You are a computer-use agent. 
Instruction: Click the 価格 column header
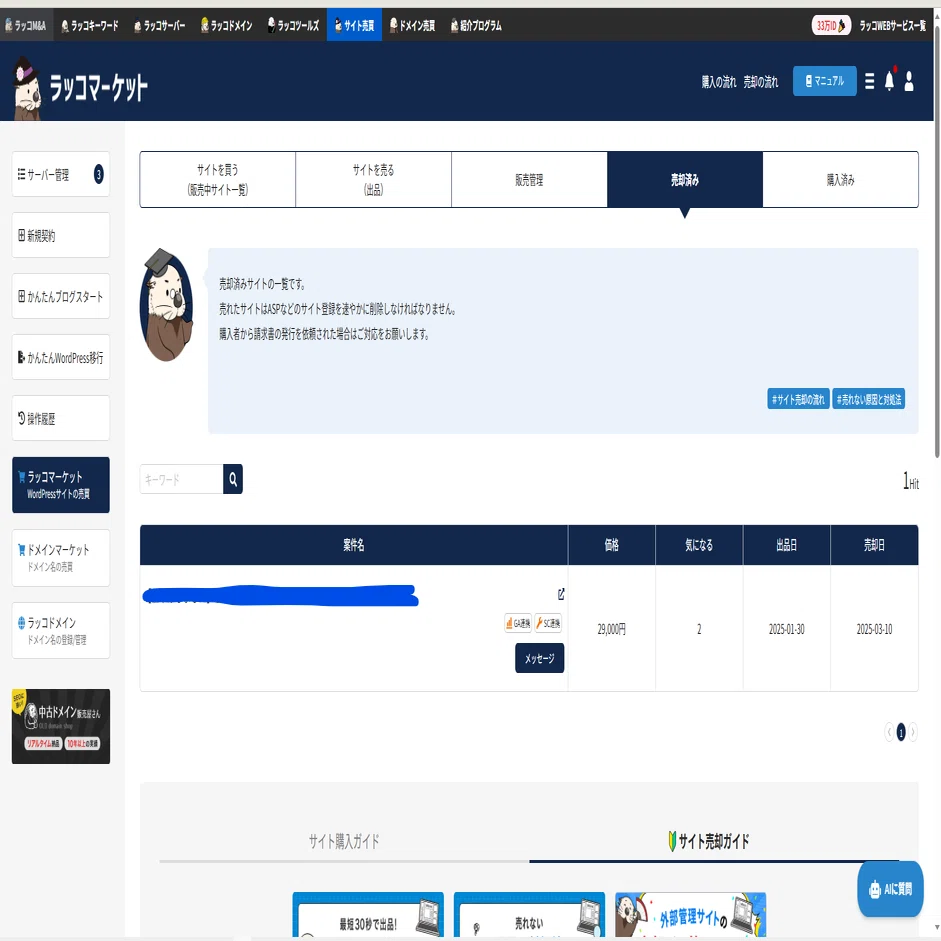[x=612, y=545]
